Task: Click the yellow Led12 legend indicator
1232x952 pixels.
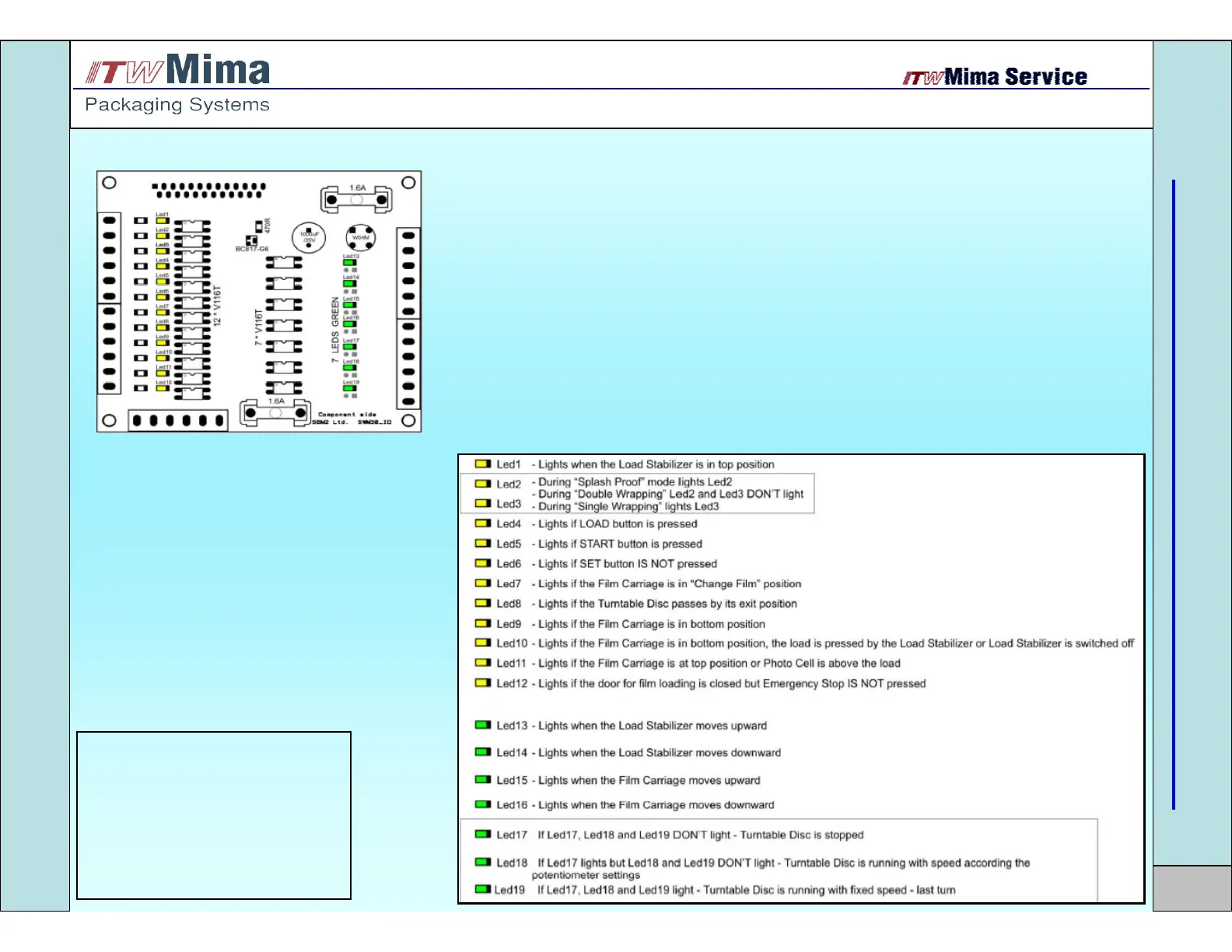Action: point(482,683)
